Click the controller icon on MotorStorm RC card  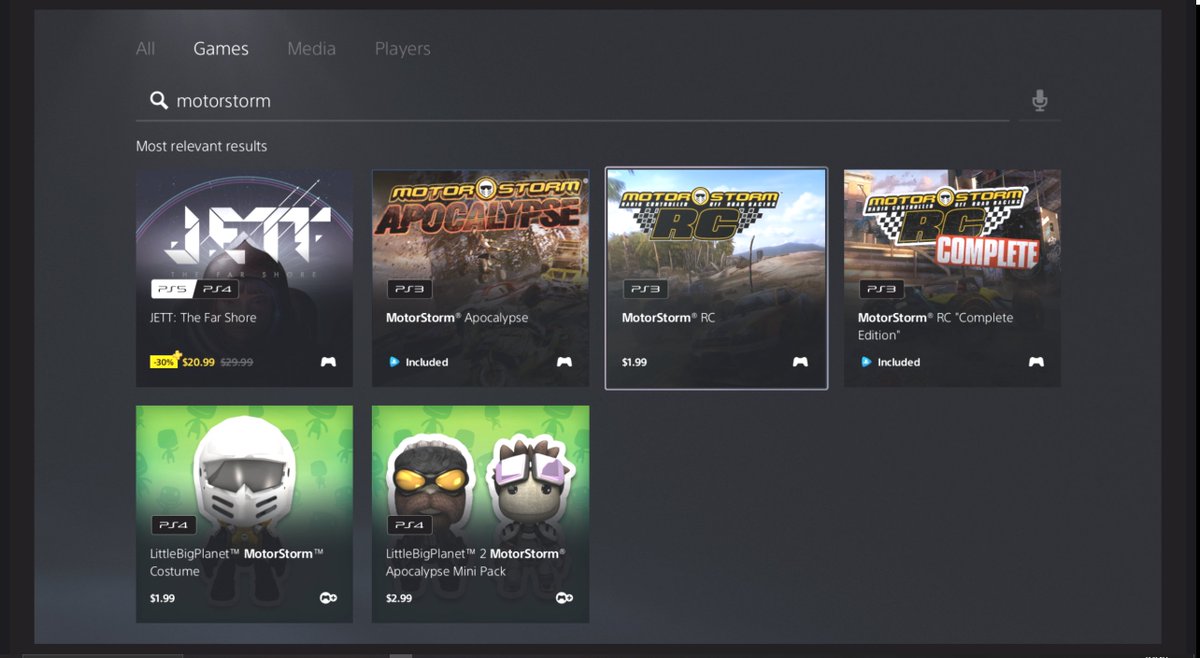click(x=800, y=362)
